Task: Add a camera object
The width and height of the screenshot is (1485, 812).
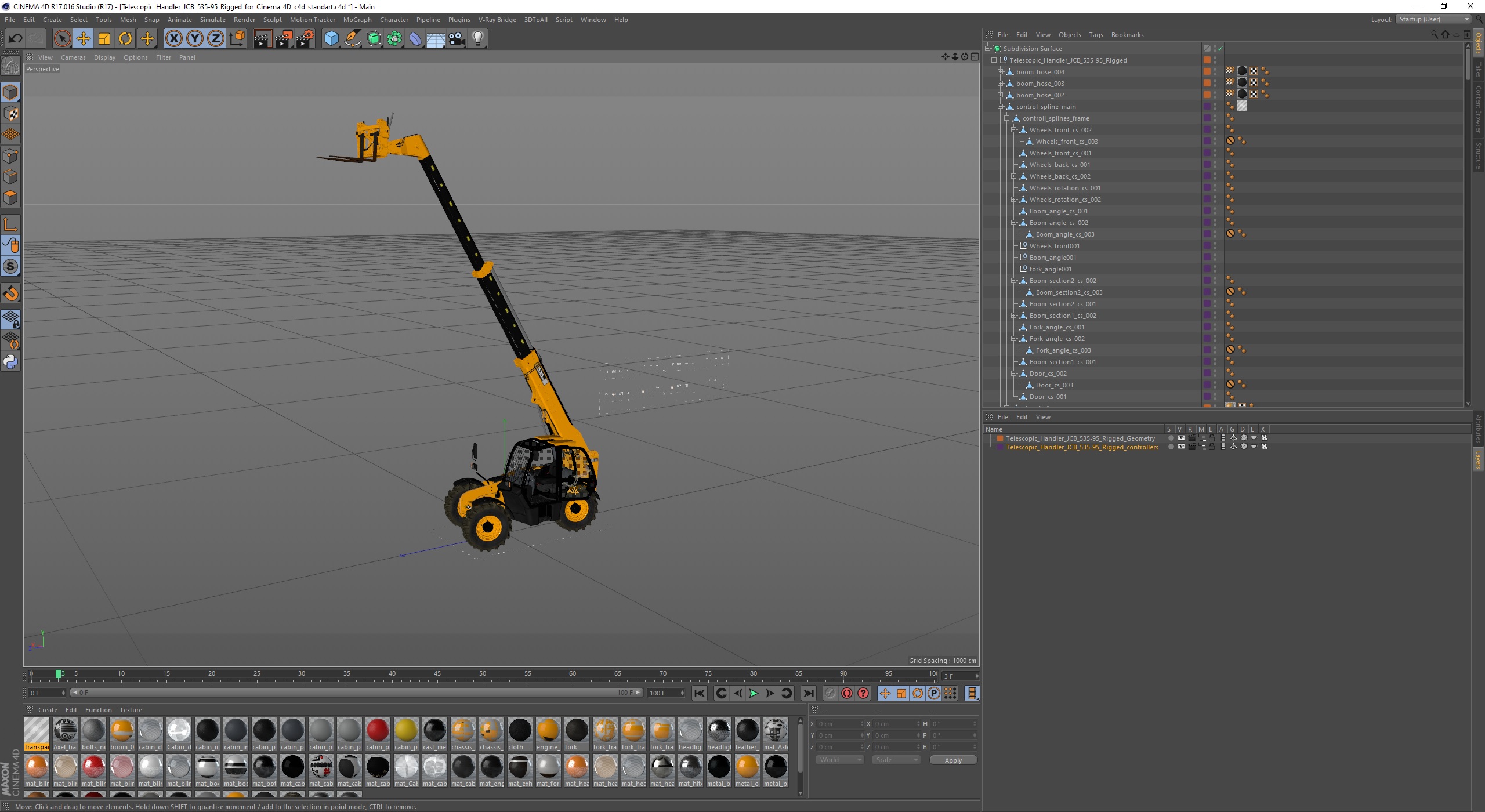Action: [x=457, y=39]
